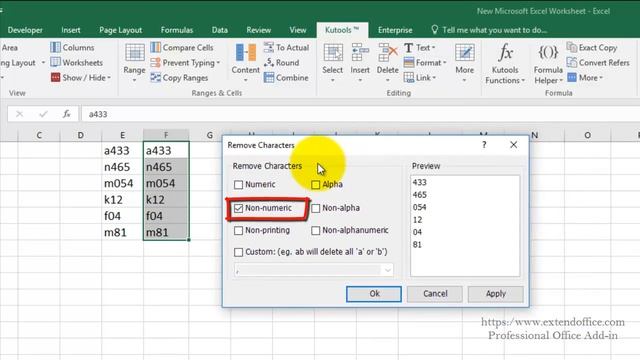Switch to the Insert ribbon tab
Viewport: 640px width, 360px height.
click(71, 30)
